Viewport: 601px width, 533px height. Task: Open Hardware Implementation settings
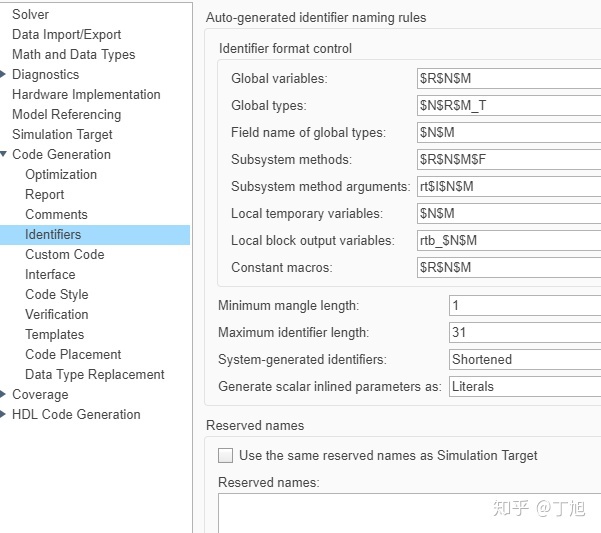tap(86, 95)
